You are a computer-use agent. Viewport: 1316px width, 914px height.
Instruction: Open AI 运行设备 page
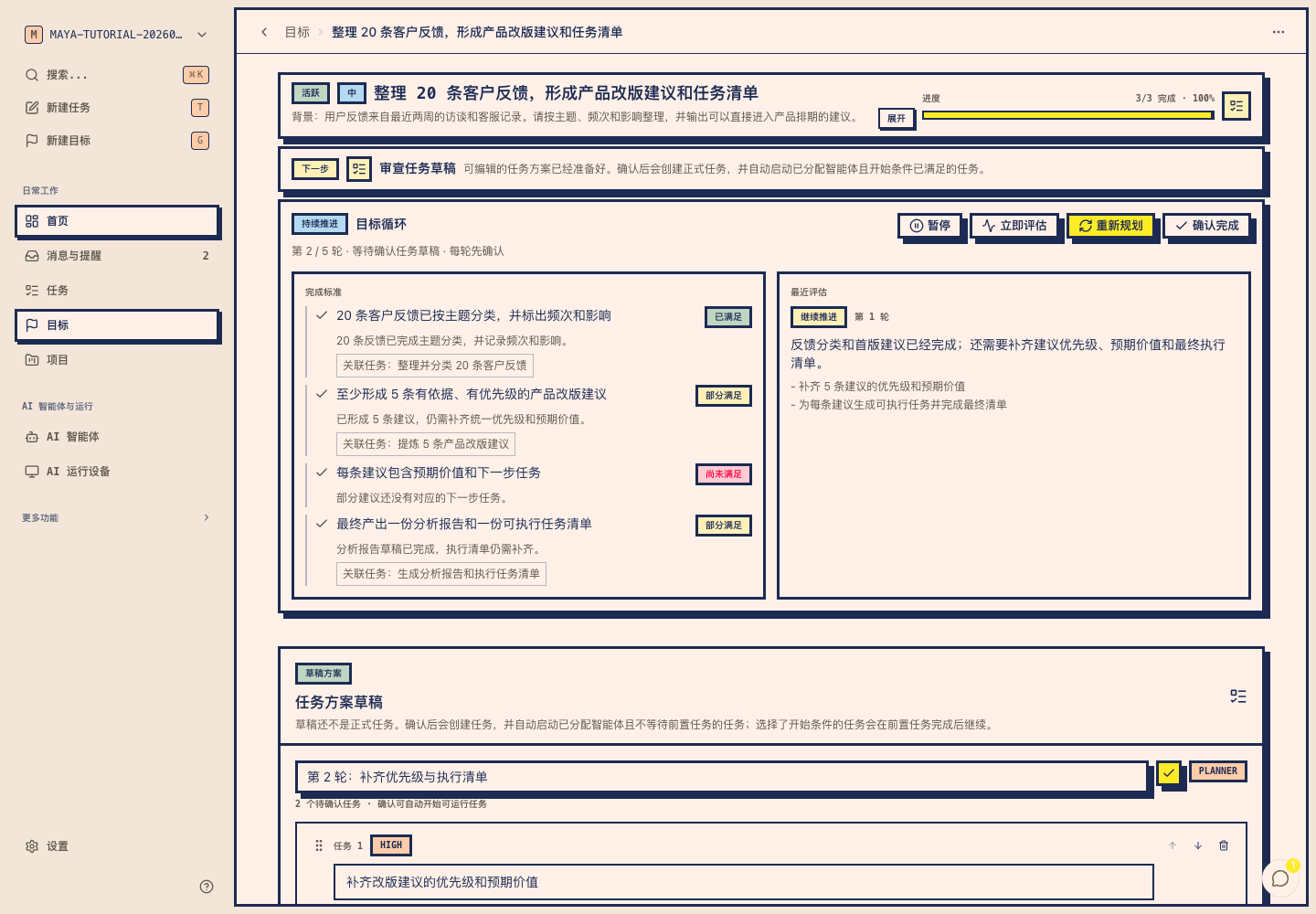(x=117, y=472)
